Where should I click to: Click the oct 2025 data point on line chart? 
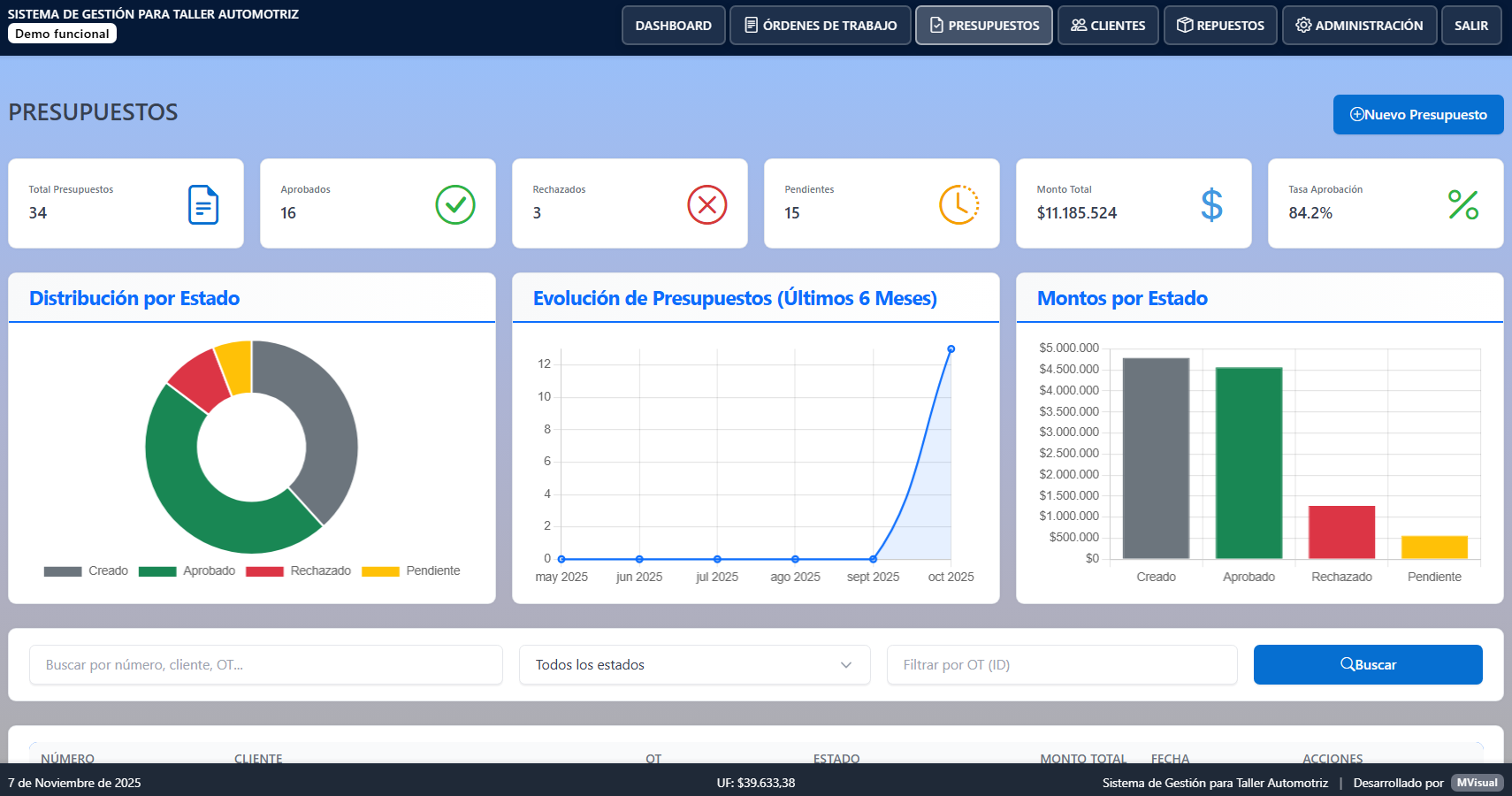click(951, 349)
